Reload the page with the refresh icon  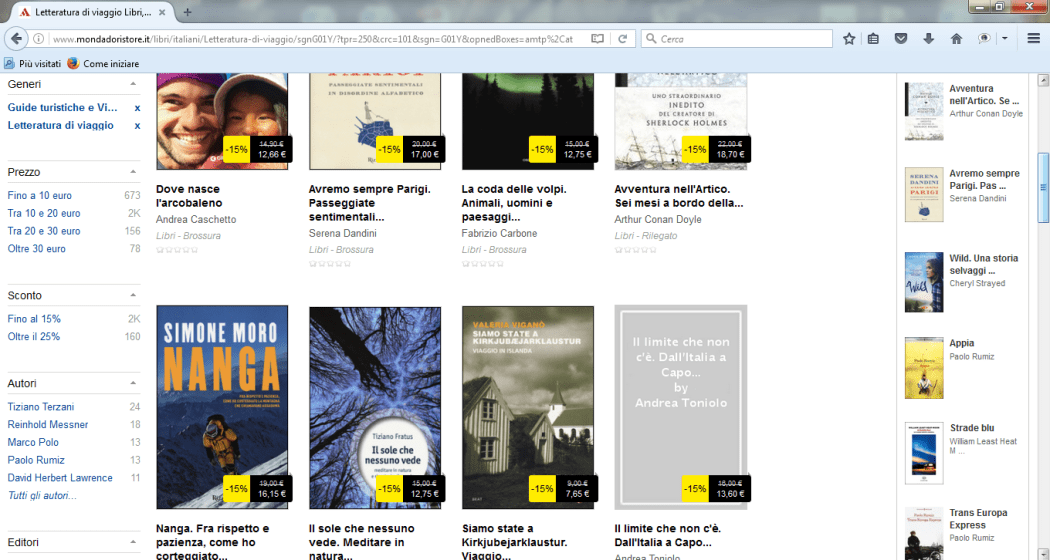point(622,39)
